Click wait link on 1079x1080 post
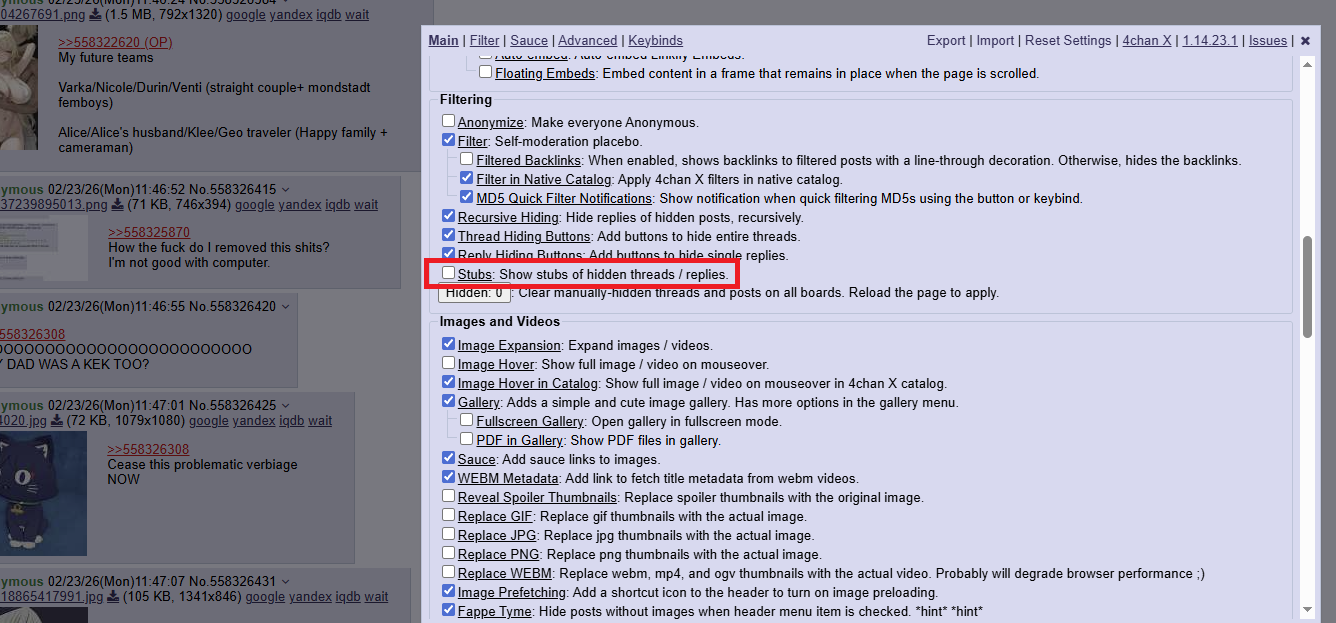 (320, 421)
